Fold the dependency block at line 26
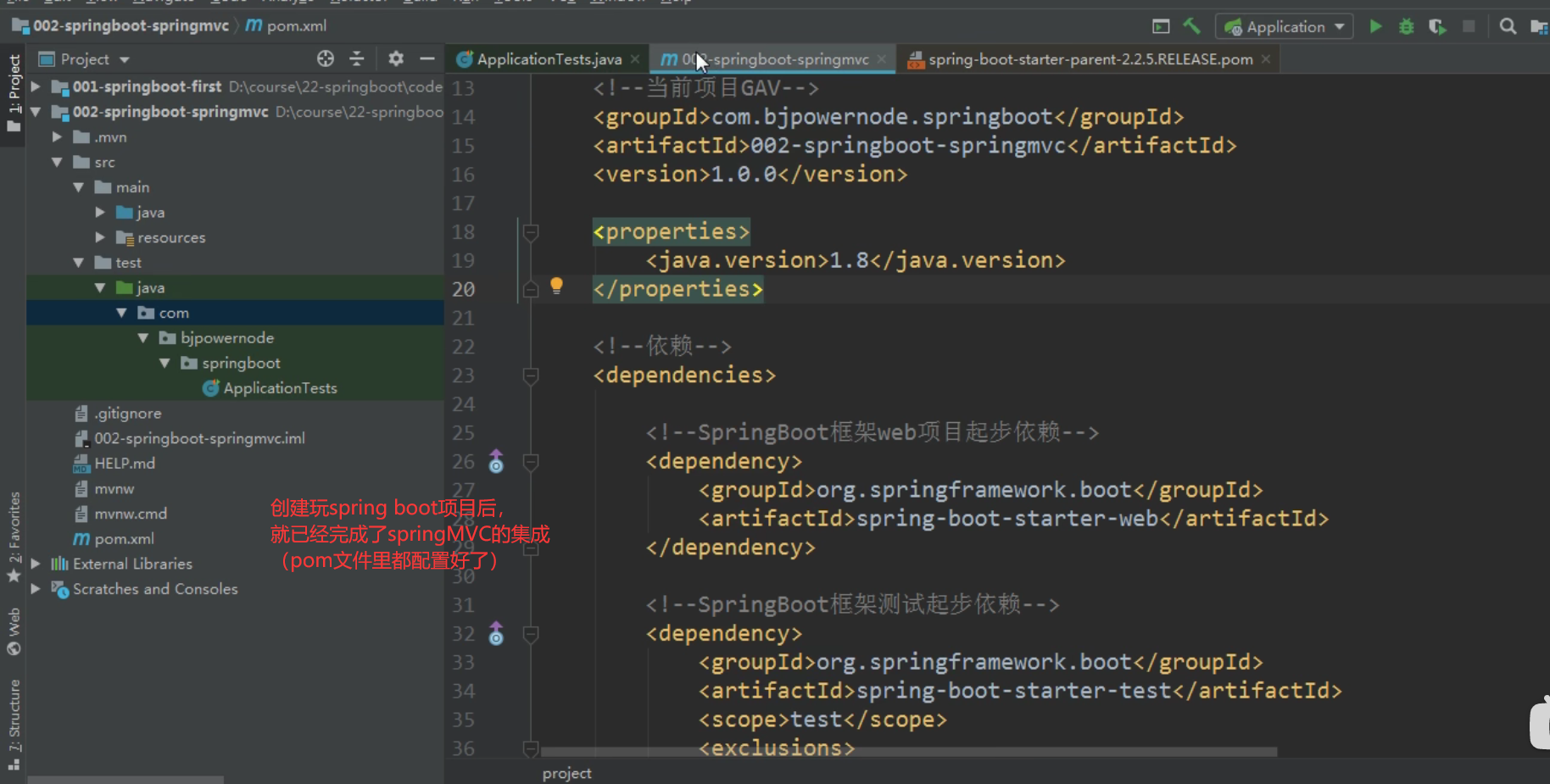The image size is (1550, 784). (531, 462)
